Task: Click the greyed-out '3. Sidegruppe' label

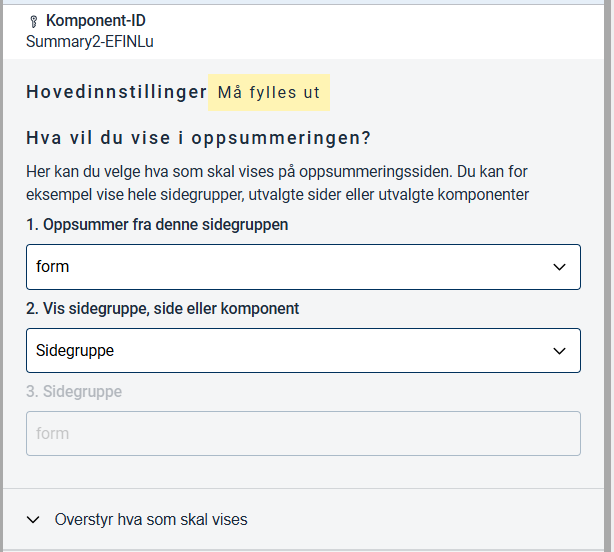Action: click(x=74, y=392)
